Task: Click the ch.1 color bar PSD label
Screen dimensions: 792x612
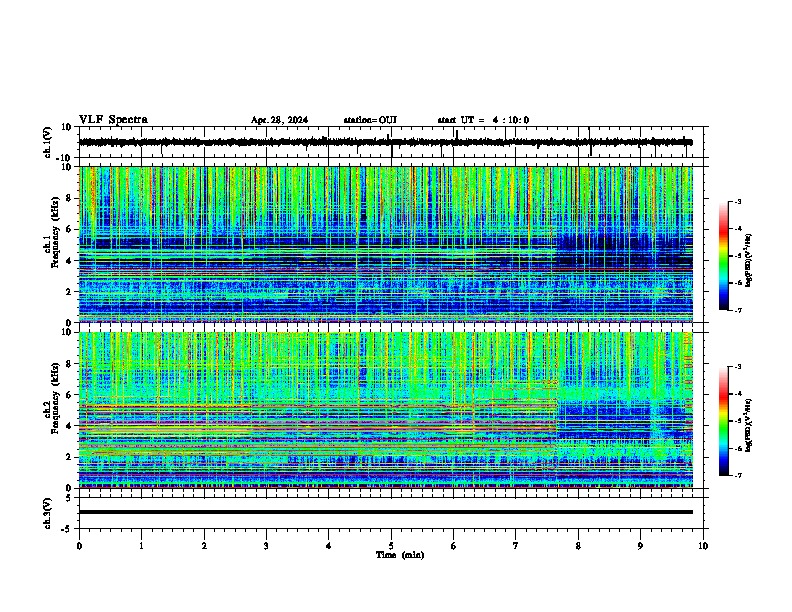Action: coord(749,261)
